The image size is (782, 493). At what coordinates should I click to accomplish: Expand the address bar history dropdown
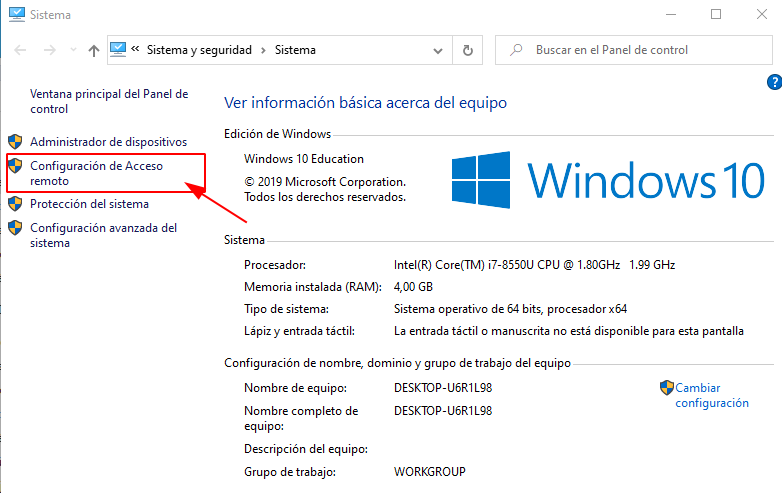click(x=438, y=51)
